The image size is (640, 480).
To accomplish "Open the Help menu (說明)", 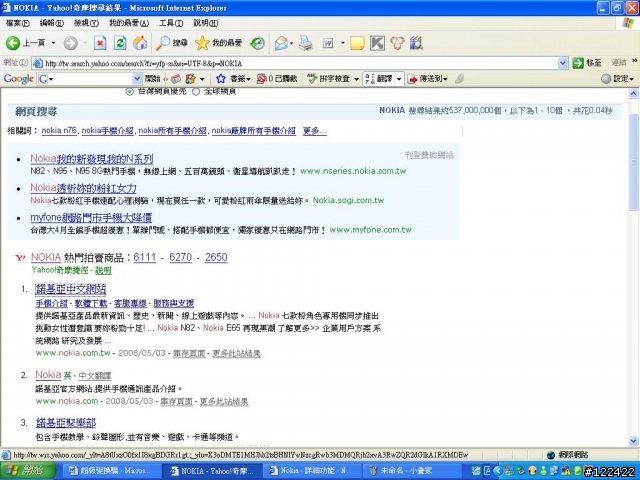I will point(205,23).
